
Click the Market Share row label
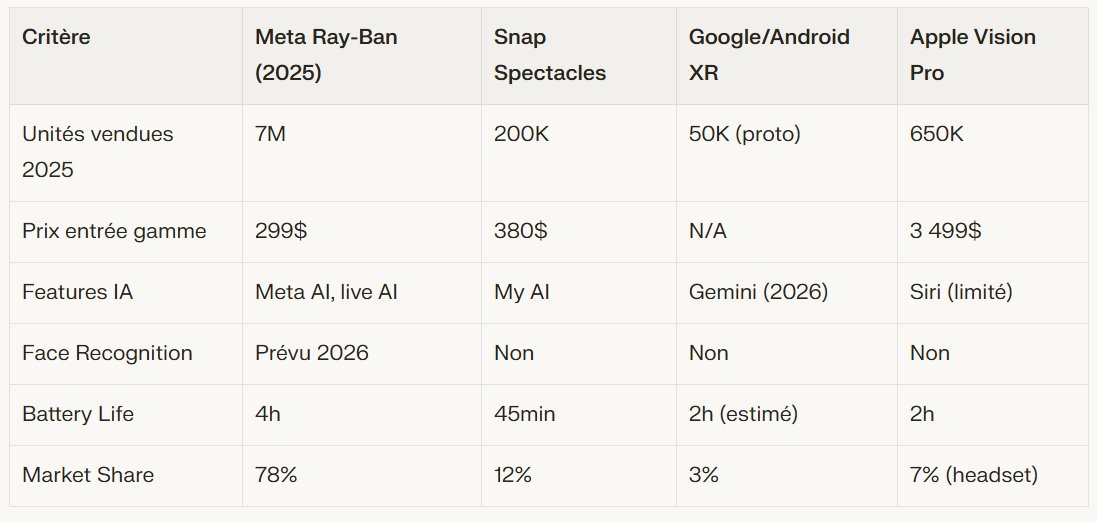tap(88, 475)
